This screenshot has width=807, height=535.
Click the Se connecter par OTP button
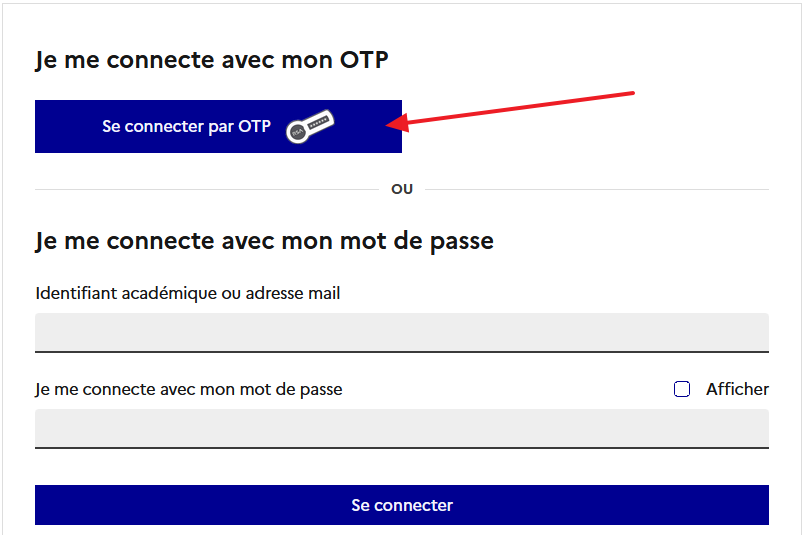218,127
